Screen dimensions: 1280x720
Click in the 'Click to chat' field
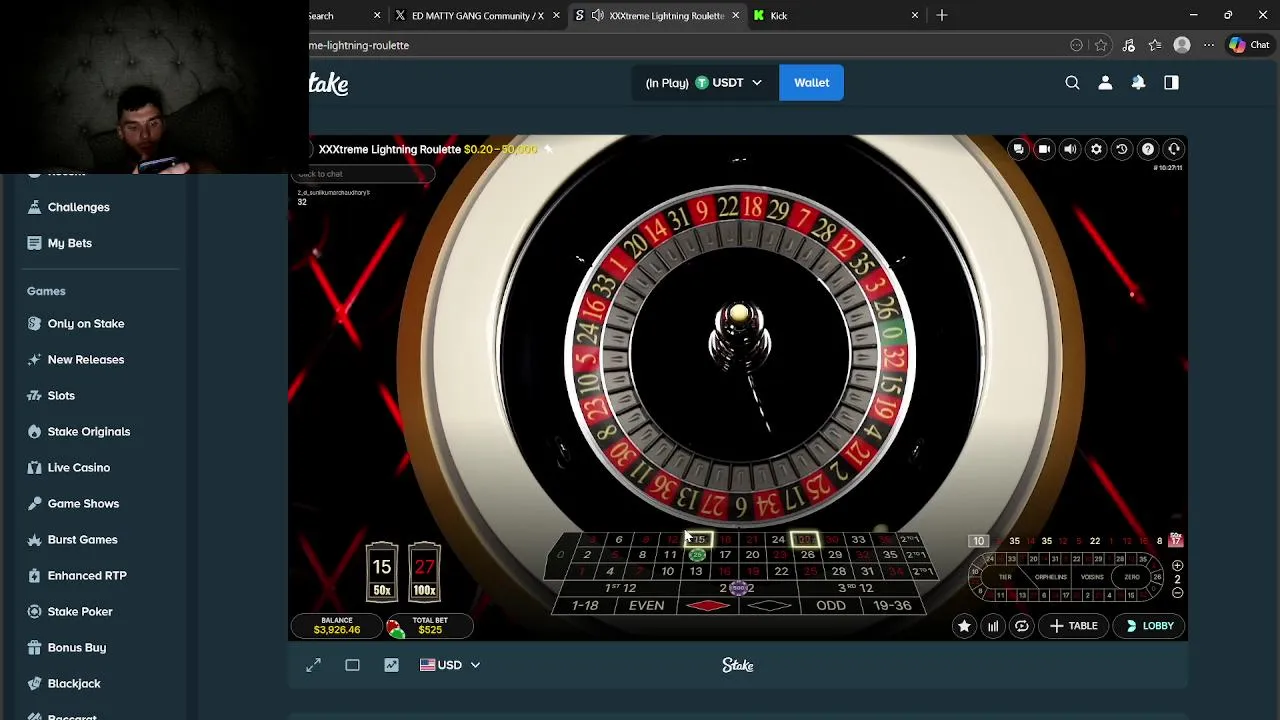tap(365, 174)
